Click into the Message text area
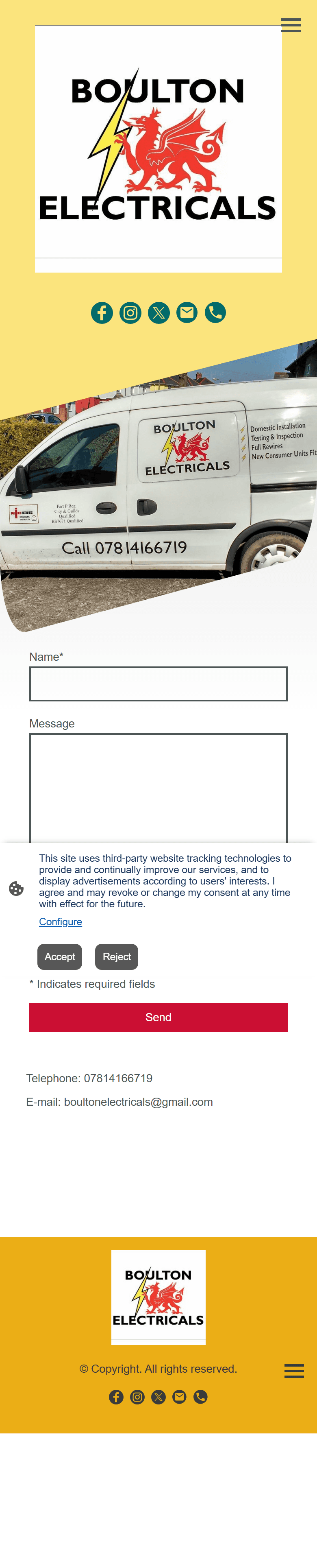 pyautogui.click(x=158, y=788)
